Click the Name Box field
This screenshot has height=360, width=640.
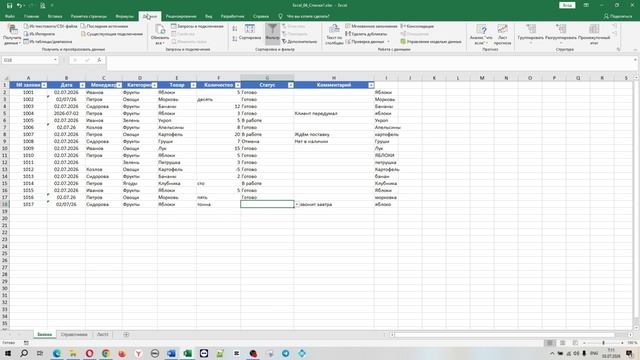point(27,60)
